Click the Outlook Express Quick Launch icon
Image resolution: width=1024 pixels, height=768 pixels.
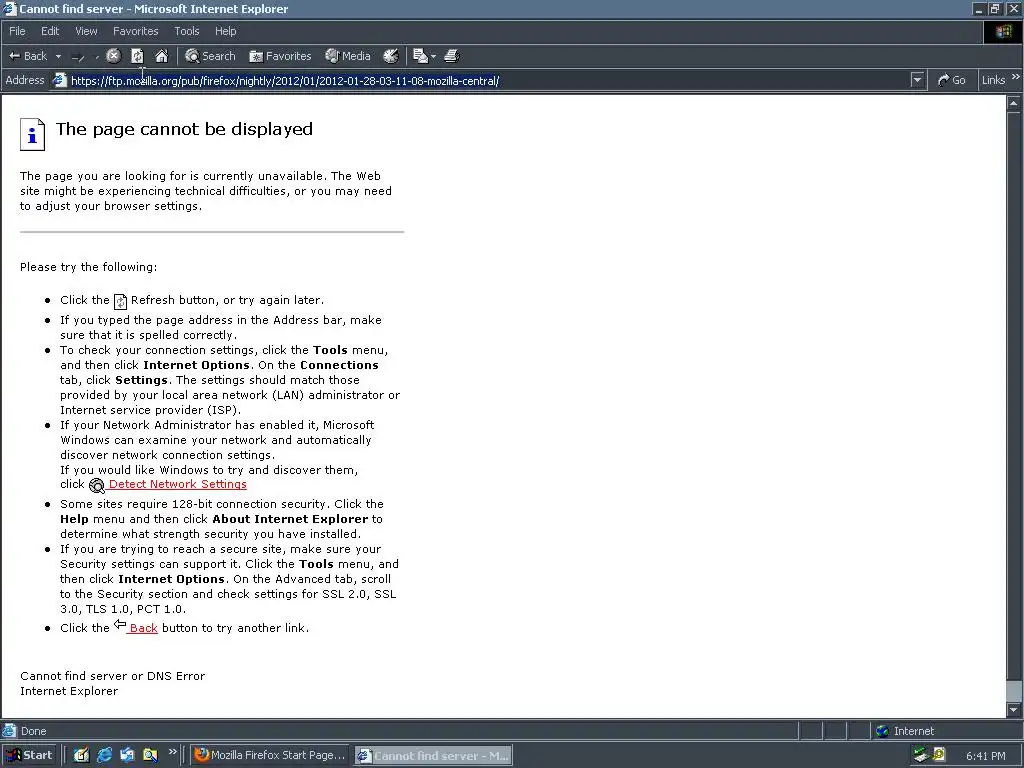point(127,755)
